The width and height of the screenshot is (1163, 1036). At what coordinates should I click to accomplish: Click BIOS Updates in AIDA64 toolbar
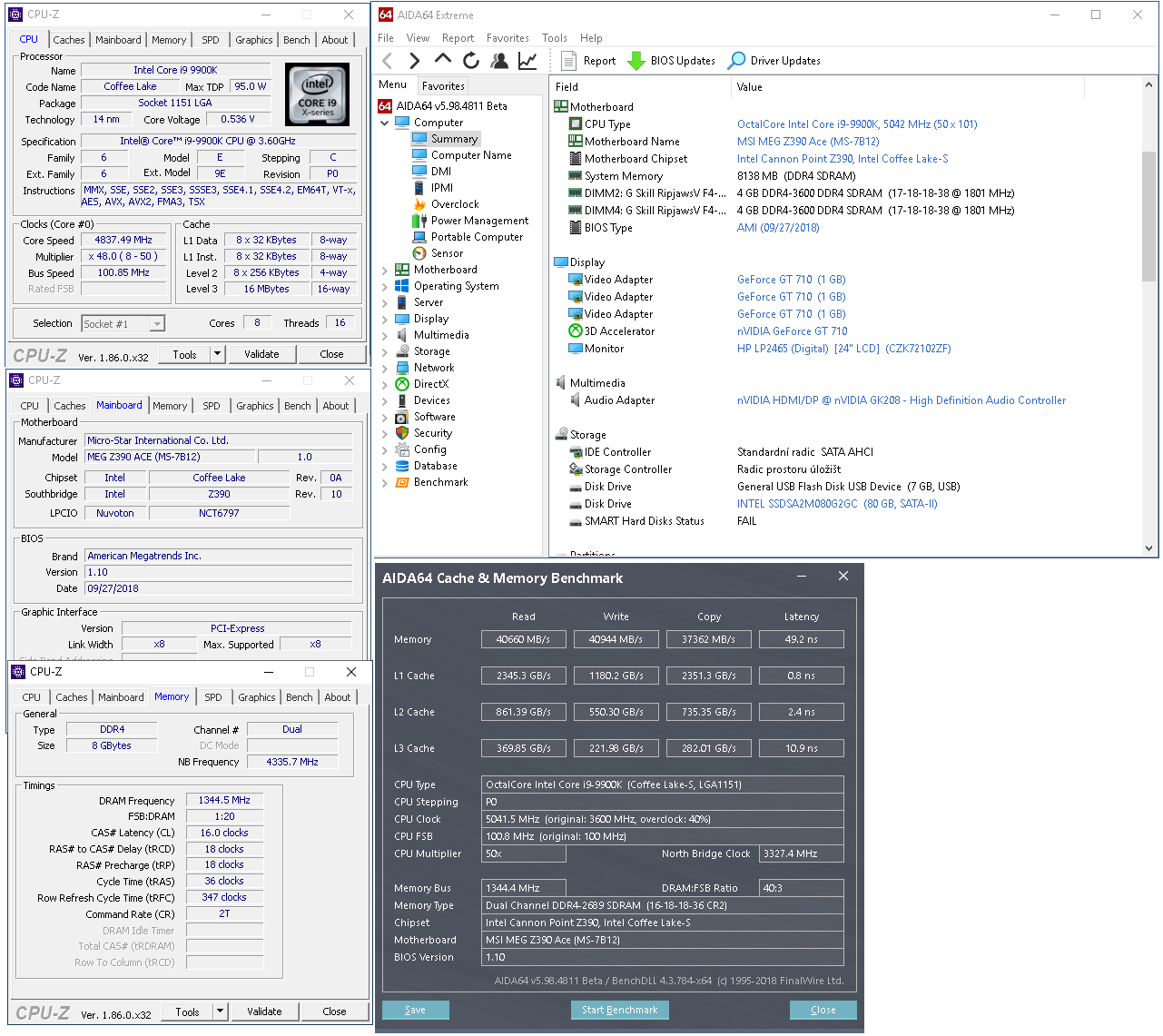pyautogui.click(x=673, y=61)
